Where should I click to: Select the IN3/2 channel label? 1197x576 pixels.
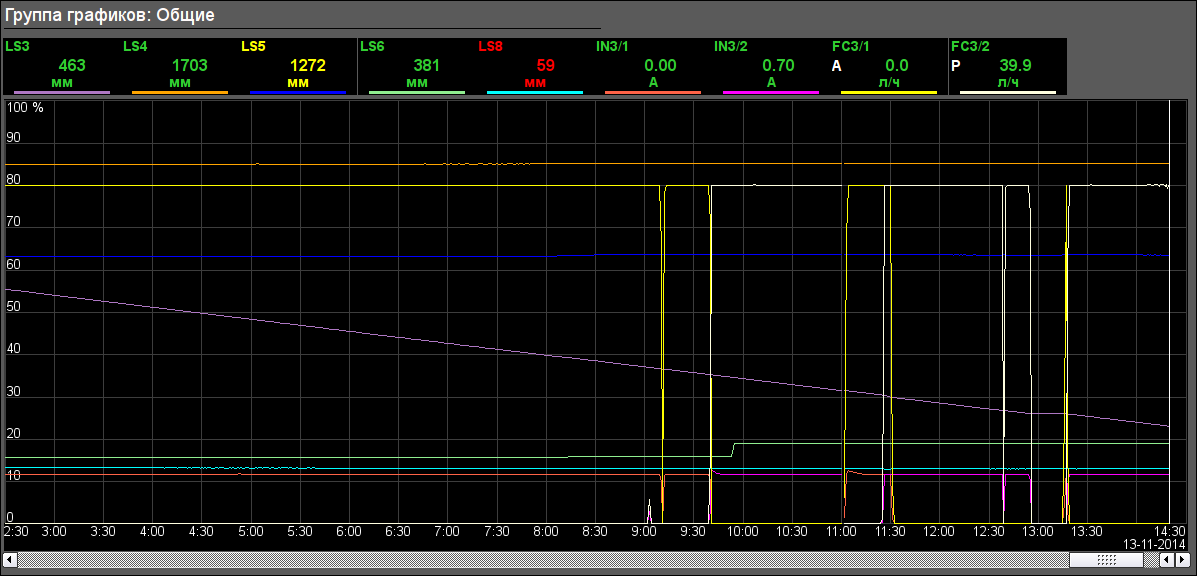point(731,47)
